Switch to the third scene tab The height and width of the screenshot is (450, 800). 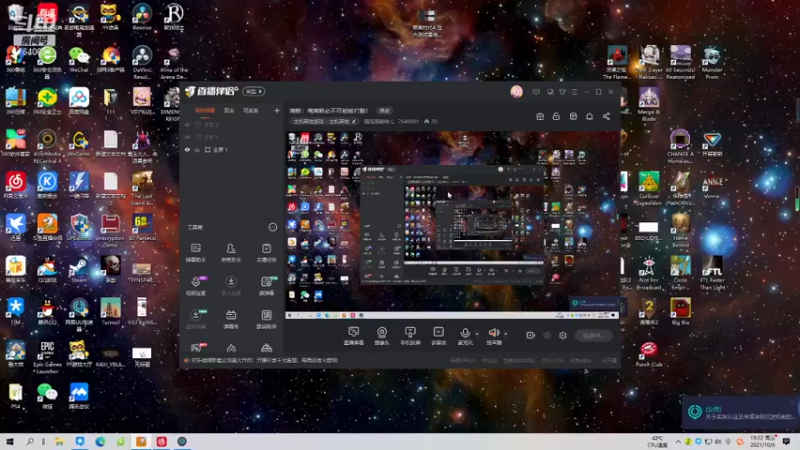[x=251, y=110]
